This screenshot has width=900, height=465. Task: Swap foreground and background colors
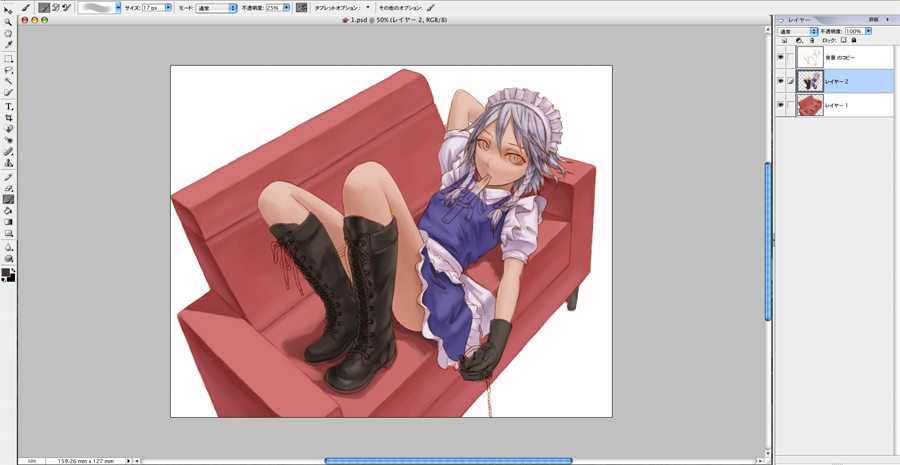pos(13,270)
